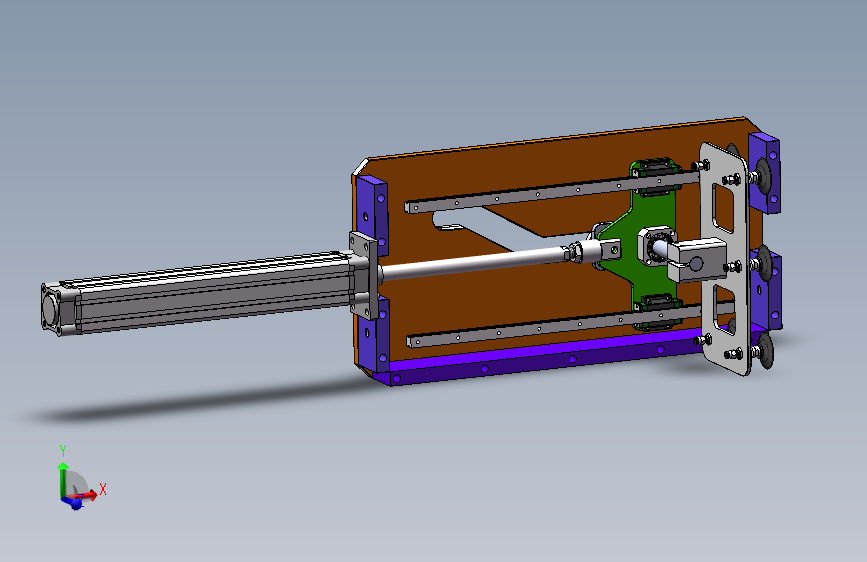Select the cylinder's rear end cap
867x562 pixels.
(x=58, y=309)
